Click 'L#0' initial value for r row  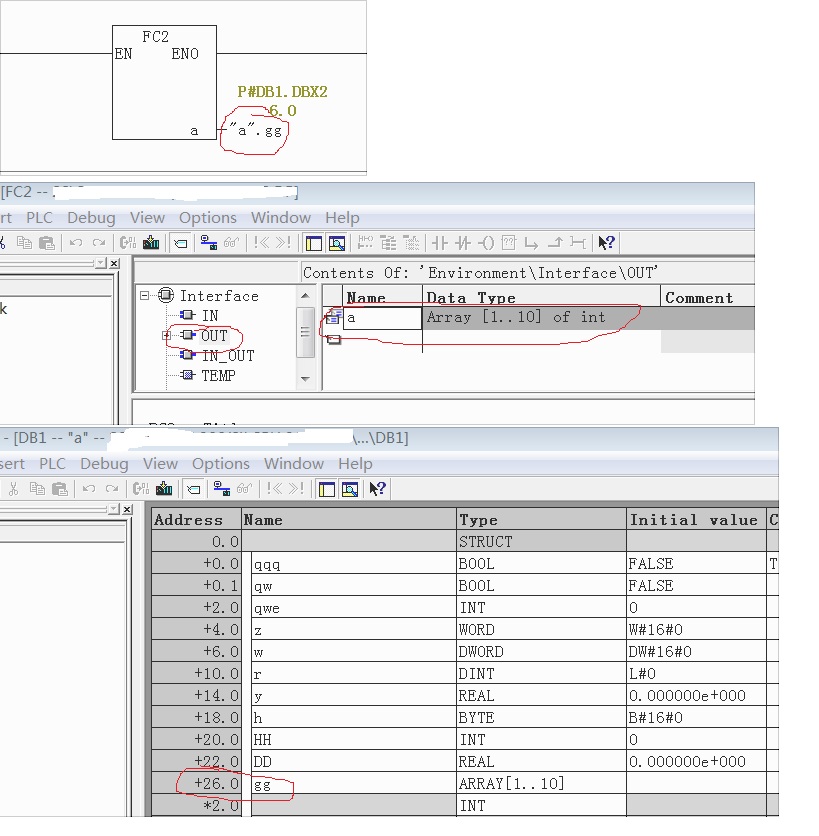696,673
